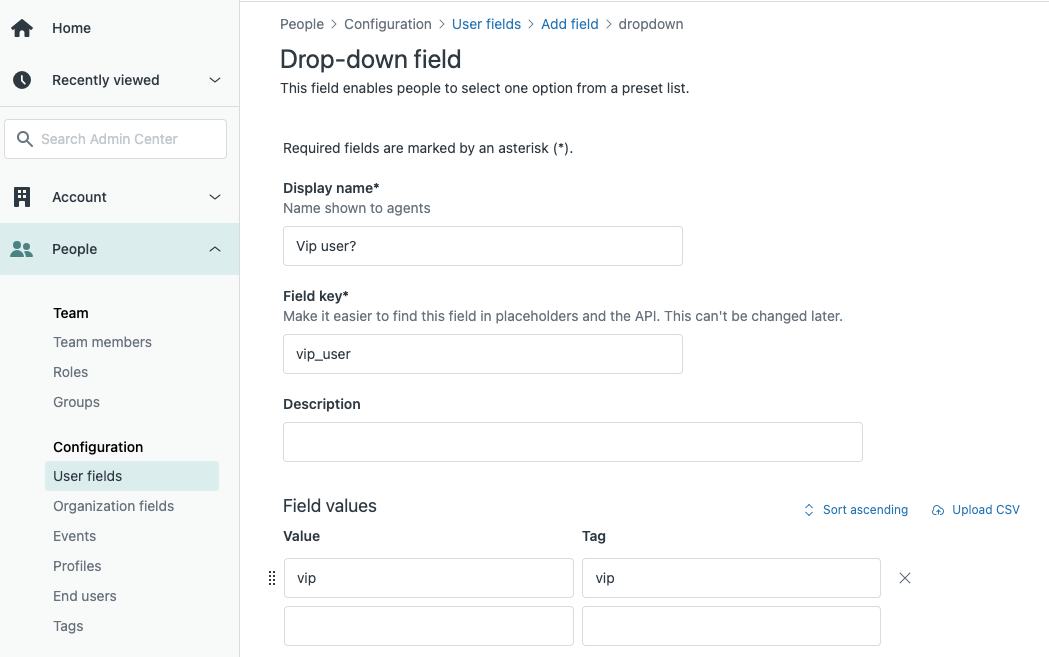The image size is (1049, 657).
Task: Focus the Display name input
Action: coord(482,246)
